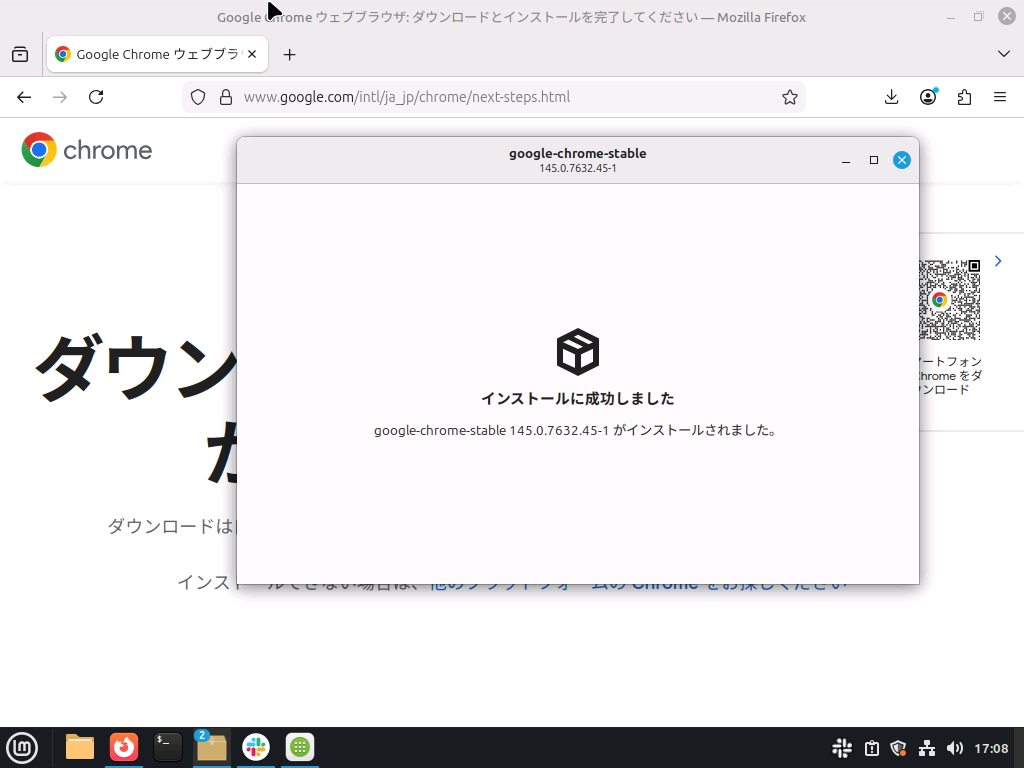Open a new browser tab
The image size is (1024, 768).
pos(290,54)
